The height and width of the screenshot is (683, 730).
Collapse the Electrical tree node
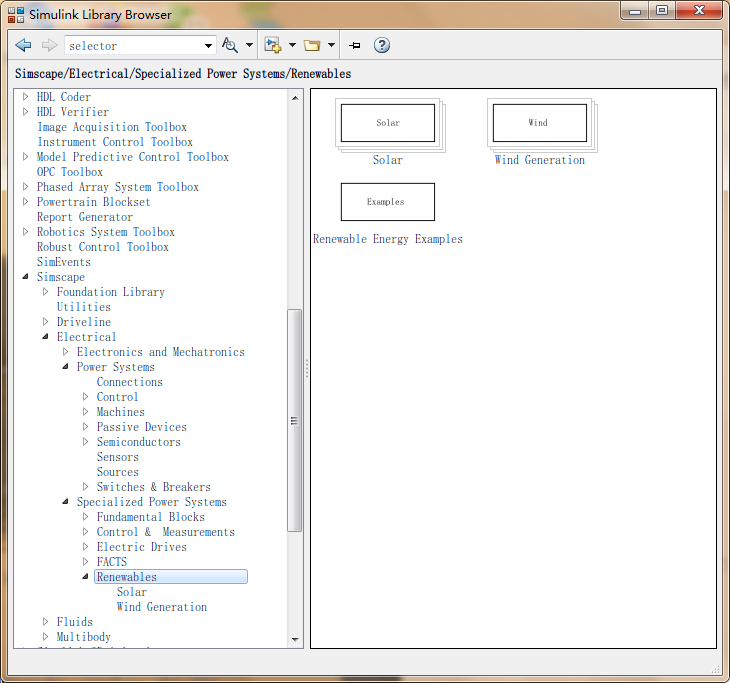(x=46, y=337)
